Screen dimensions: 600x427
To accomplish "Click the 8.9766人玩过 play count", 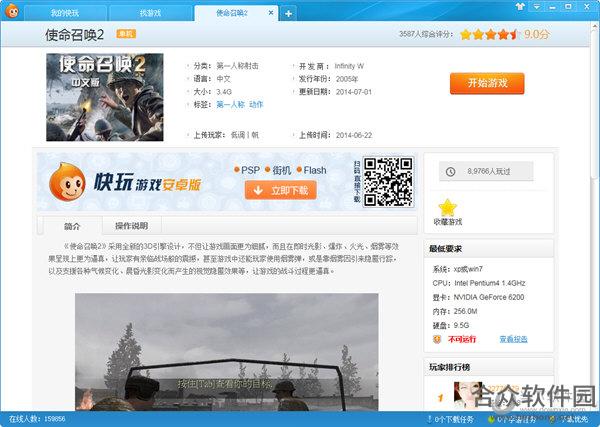I will (x=489, y=171).
